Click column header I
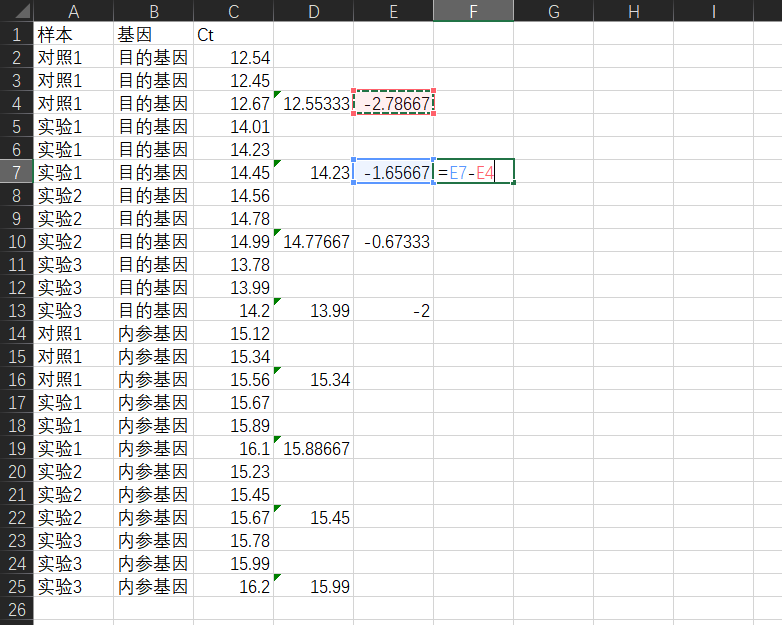This screenshot has height=625, width=782. click(713, 10)
